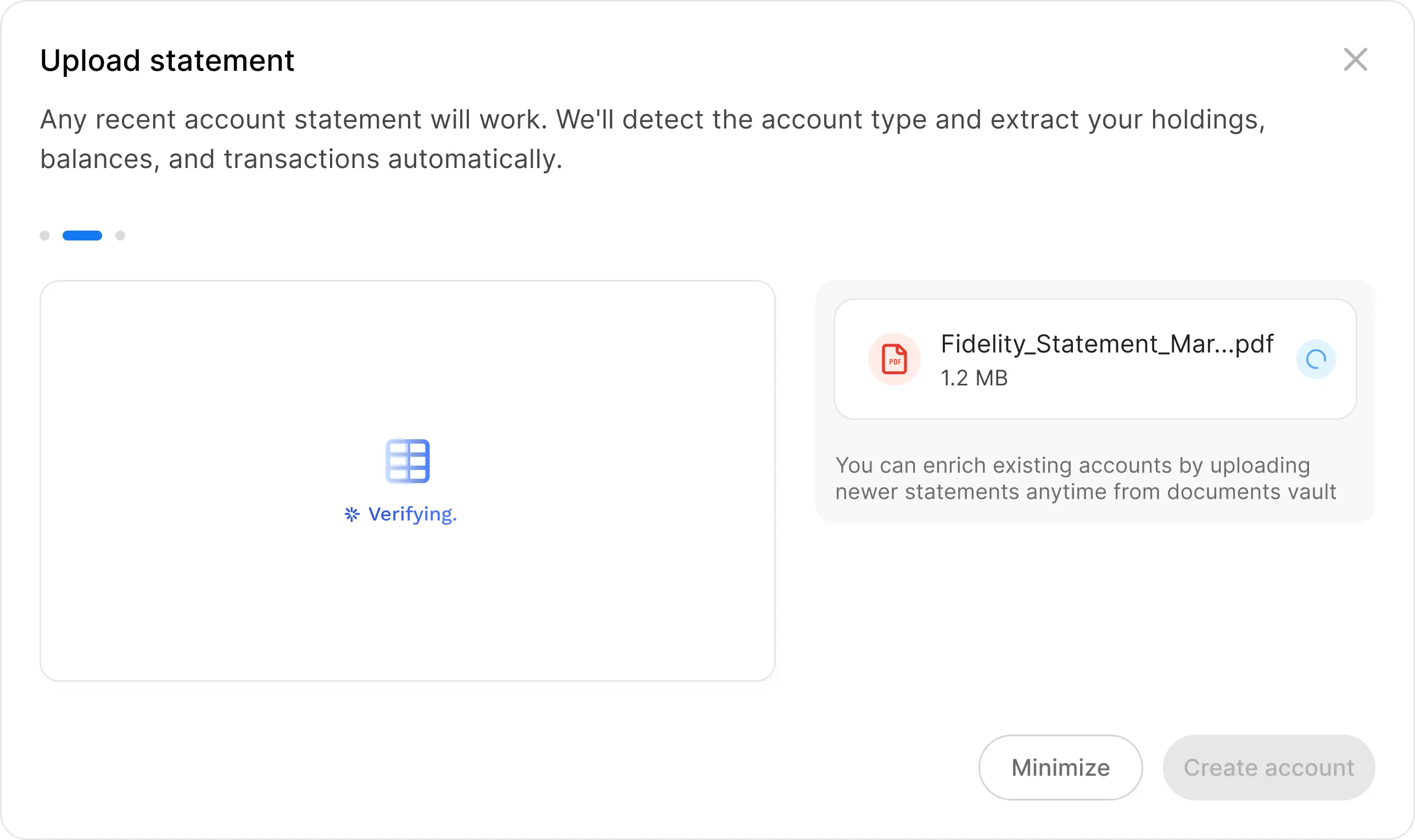Click the Upload statement heading

point(167,60)
